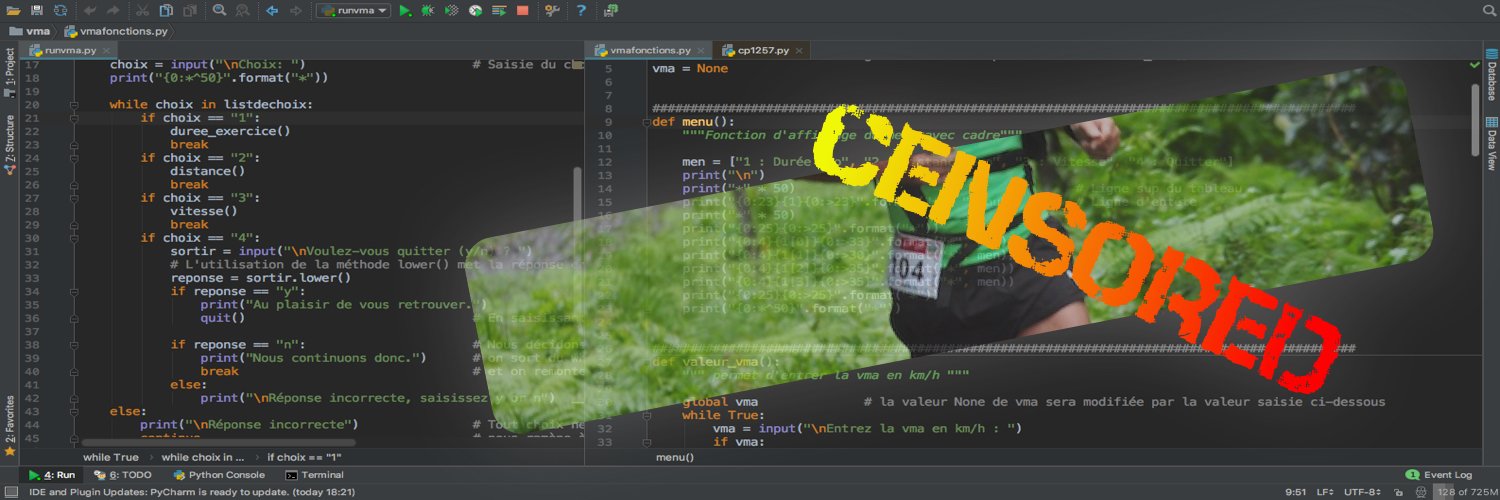Collapse the 'while choix in listdechoix' block

click(74, 104)
